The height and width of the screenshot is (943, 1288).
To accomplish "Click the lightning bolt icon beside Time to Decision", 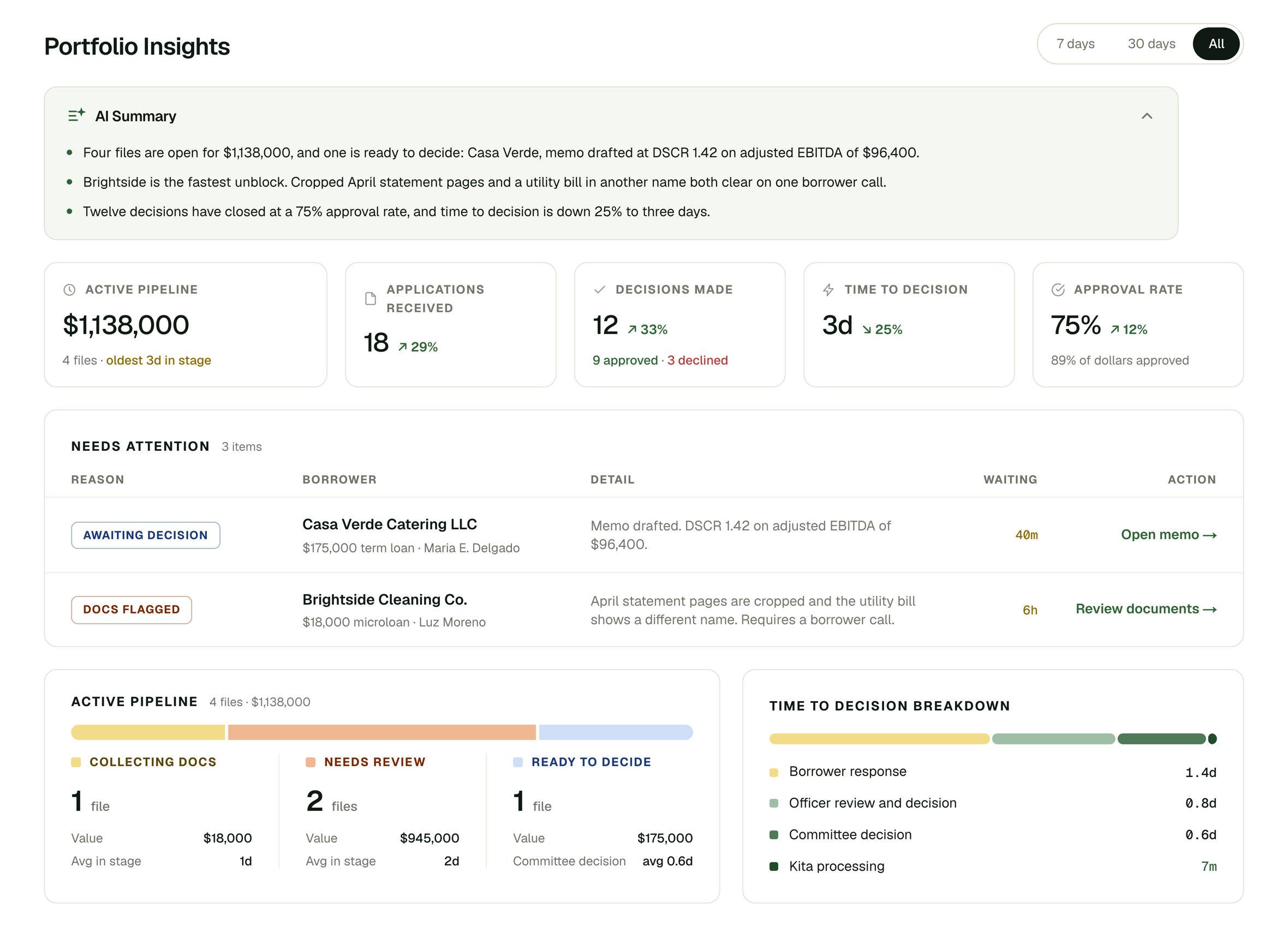I will coord(828,290).
